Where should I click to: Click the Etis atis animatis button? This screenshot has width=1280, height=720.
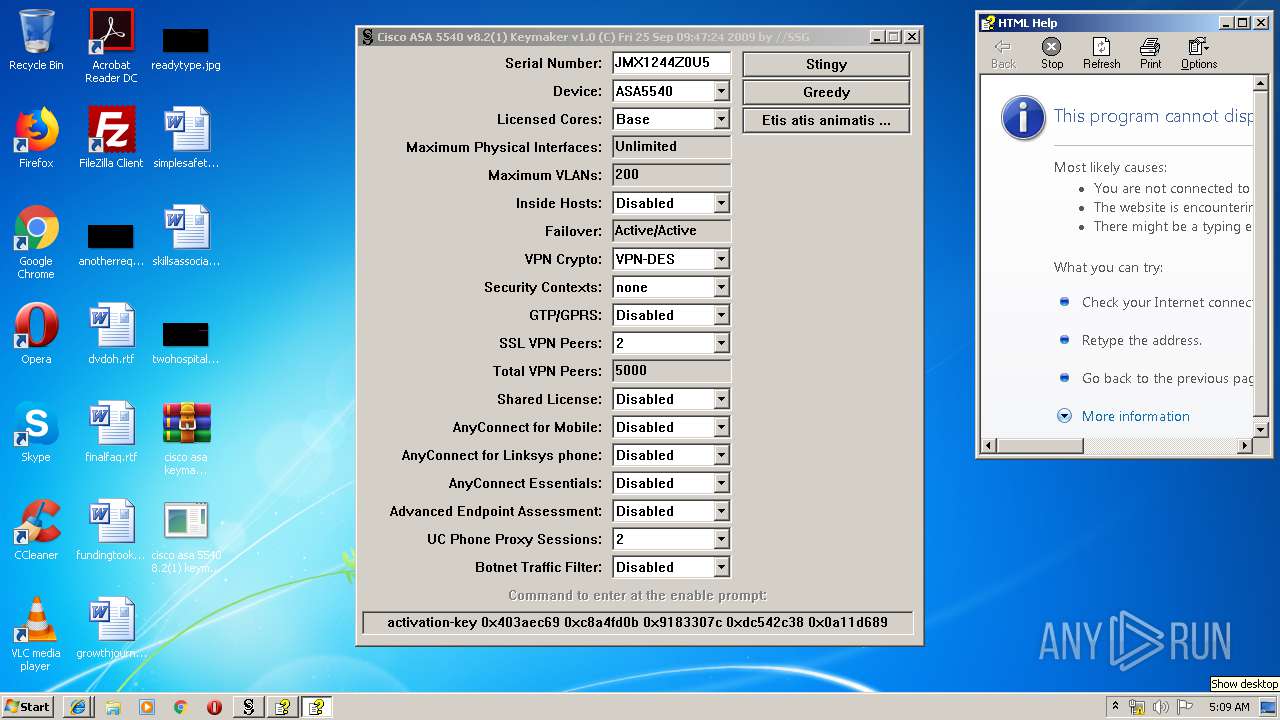click(x=826, y=120)
